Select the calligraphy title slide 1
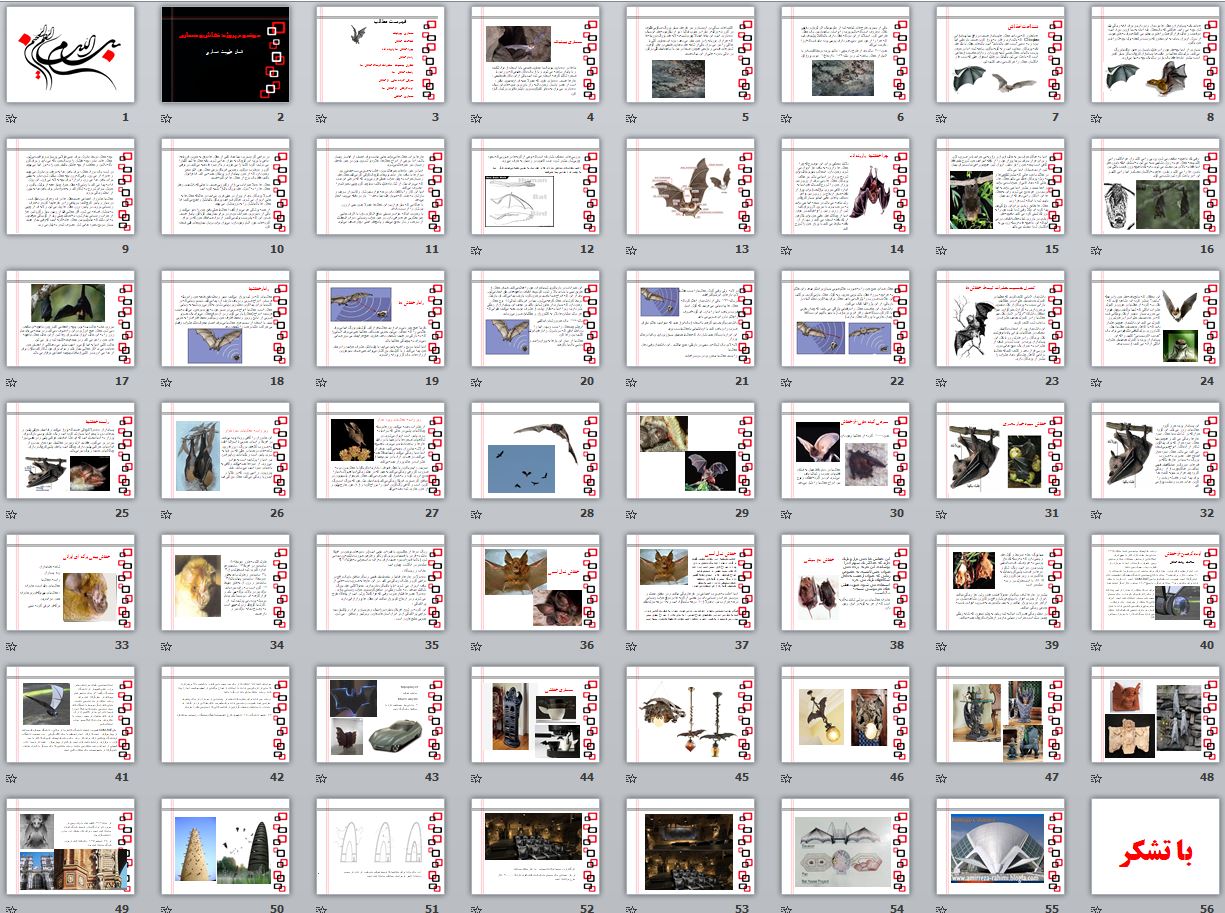 (x=70, y=54)
